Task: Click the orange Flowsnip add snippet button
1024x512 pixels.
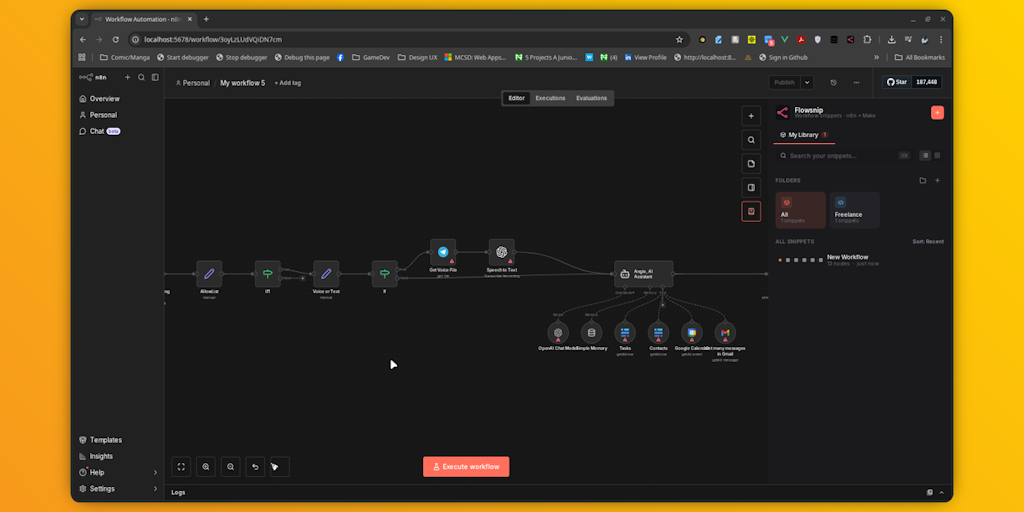Action: click(937, 112)
